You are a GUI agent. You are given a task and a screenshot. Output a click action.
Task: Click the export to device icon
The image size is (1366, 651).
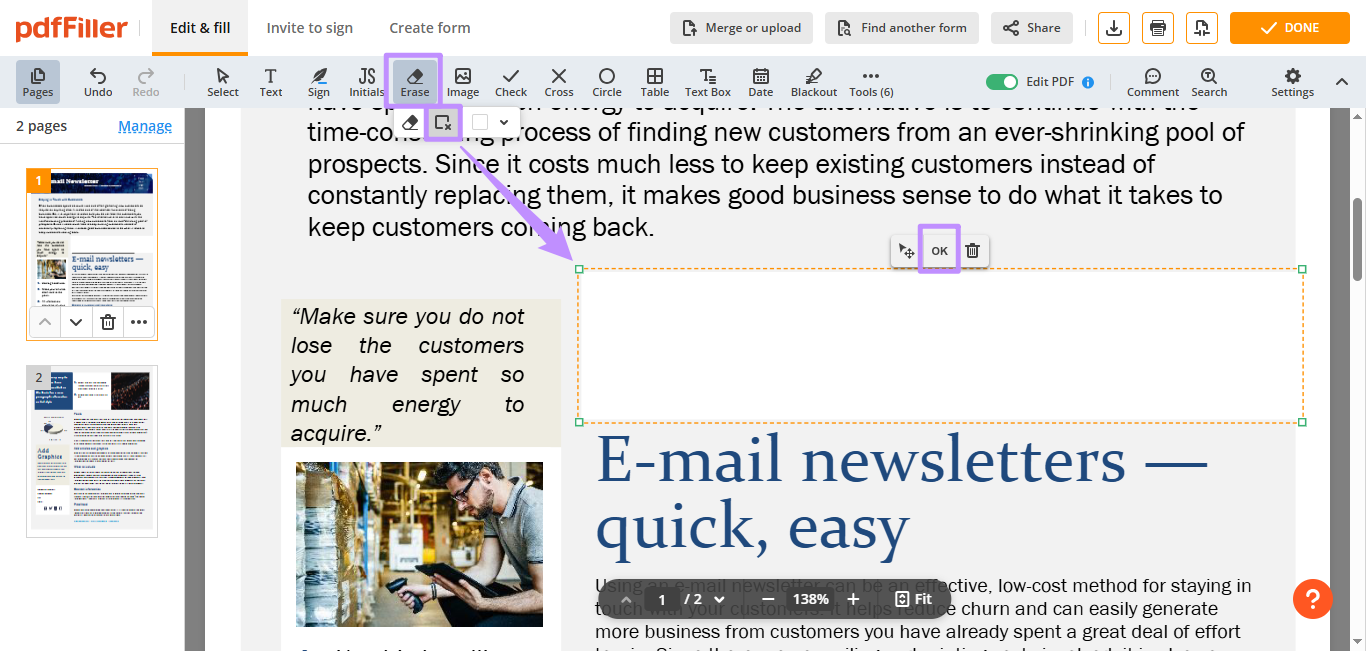point(1202,28)
